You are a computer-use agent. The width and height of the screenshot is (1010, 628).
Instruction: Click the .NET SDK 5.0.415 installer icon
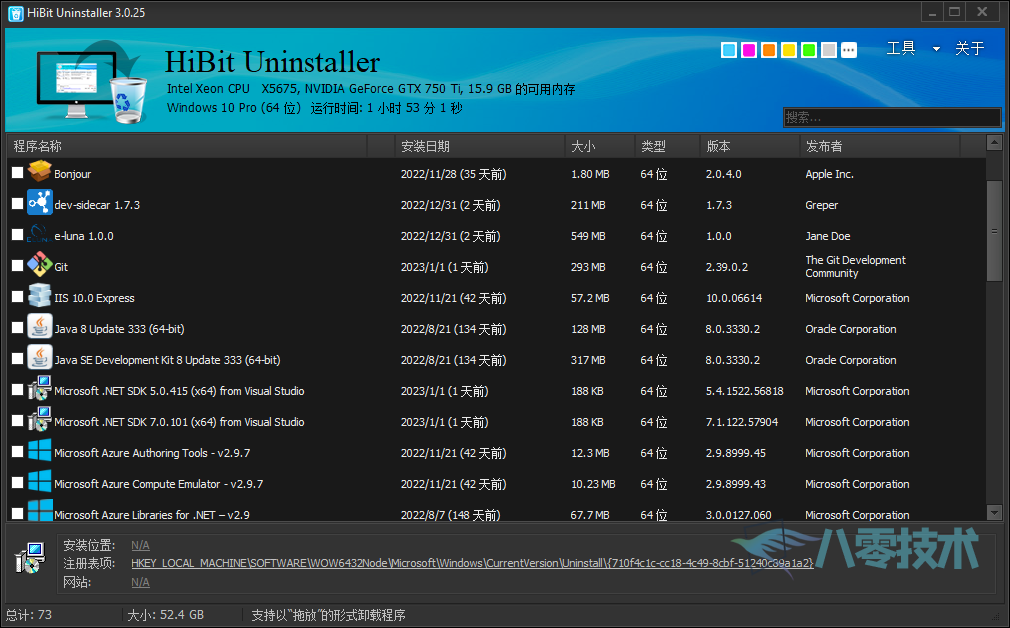tap(39, 388)
